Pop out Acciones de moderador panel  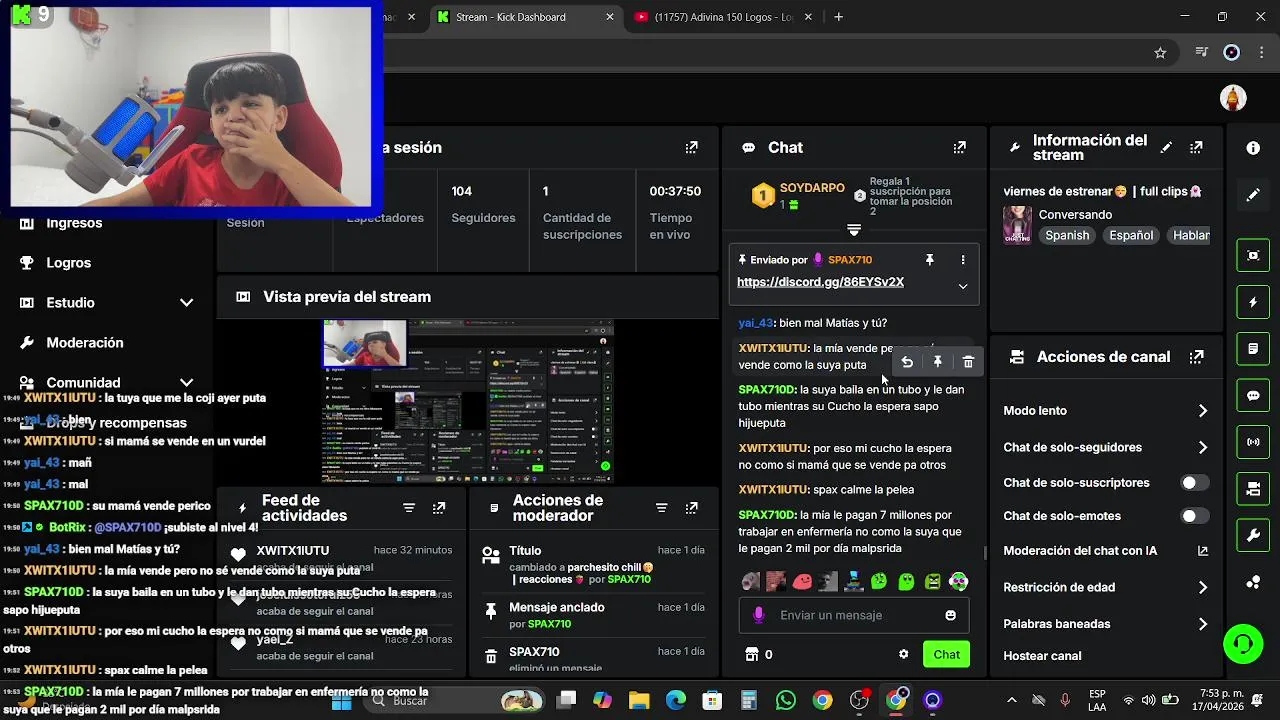tap(691, 508)
